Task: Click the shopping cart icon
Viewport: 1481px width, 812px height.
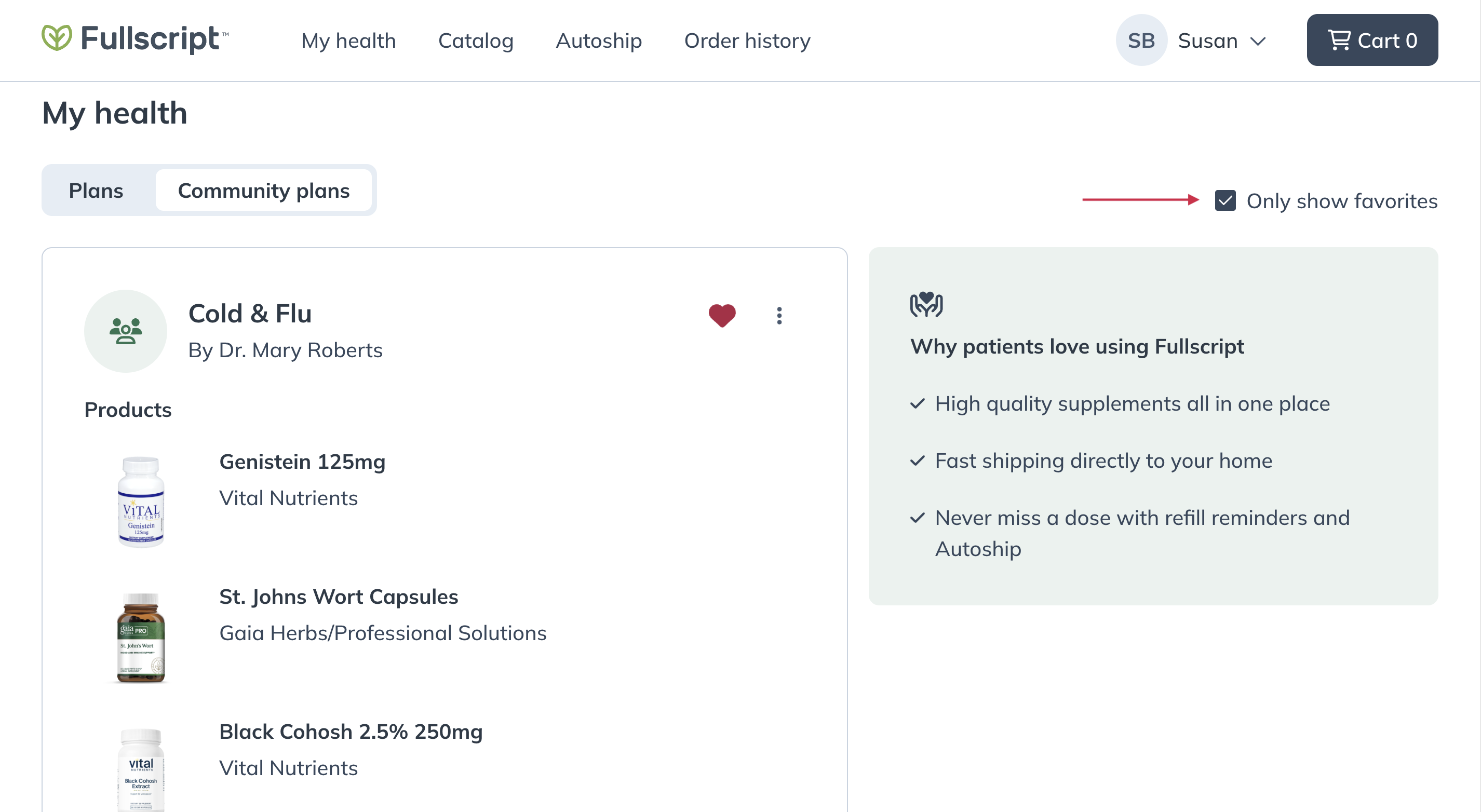Action: pos(1340,40)
